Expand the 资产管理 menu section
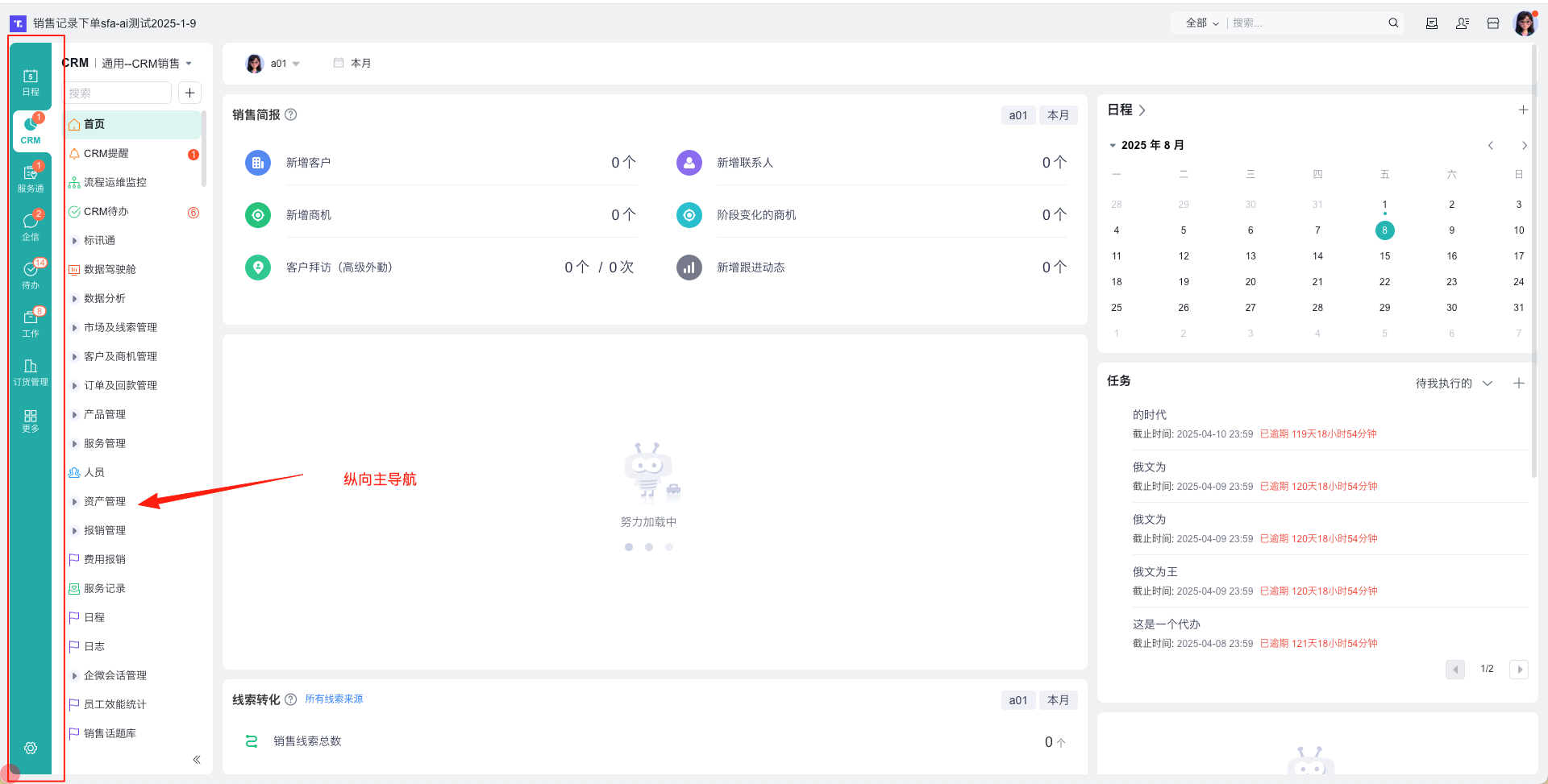Screen dimensions: 1548x784 tap(105, 500)
